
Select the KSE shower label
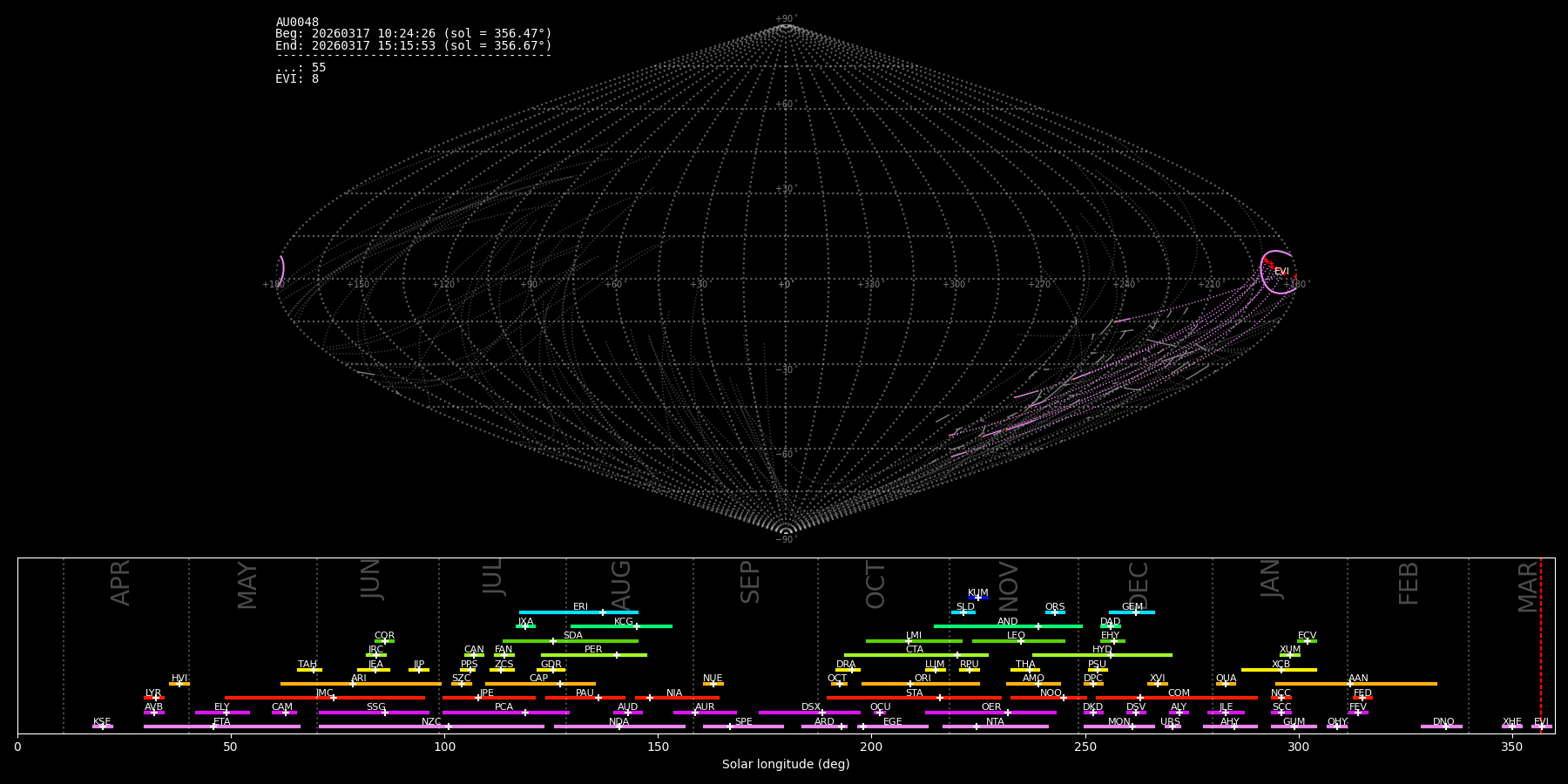[x=102, y=722]
